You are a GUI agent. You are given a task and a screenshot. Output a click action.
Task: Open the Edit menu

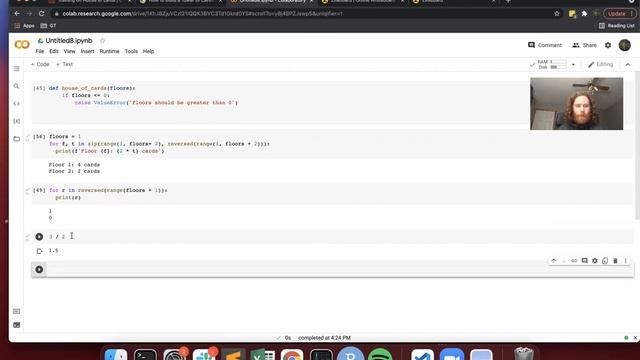click(54, 51)
